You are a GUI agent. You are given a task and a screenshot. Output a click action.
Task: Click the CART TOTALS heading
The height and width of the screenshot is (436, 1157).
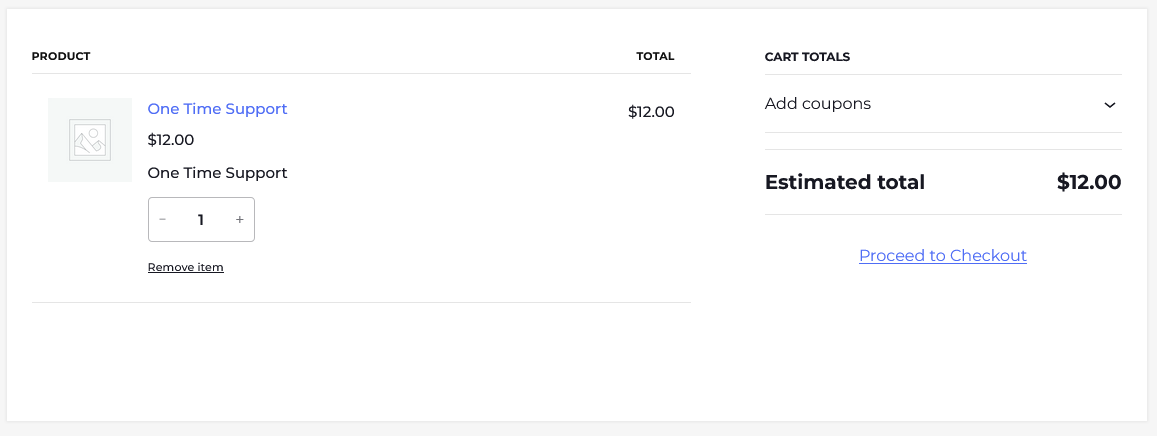click(807, 57)
